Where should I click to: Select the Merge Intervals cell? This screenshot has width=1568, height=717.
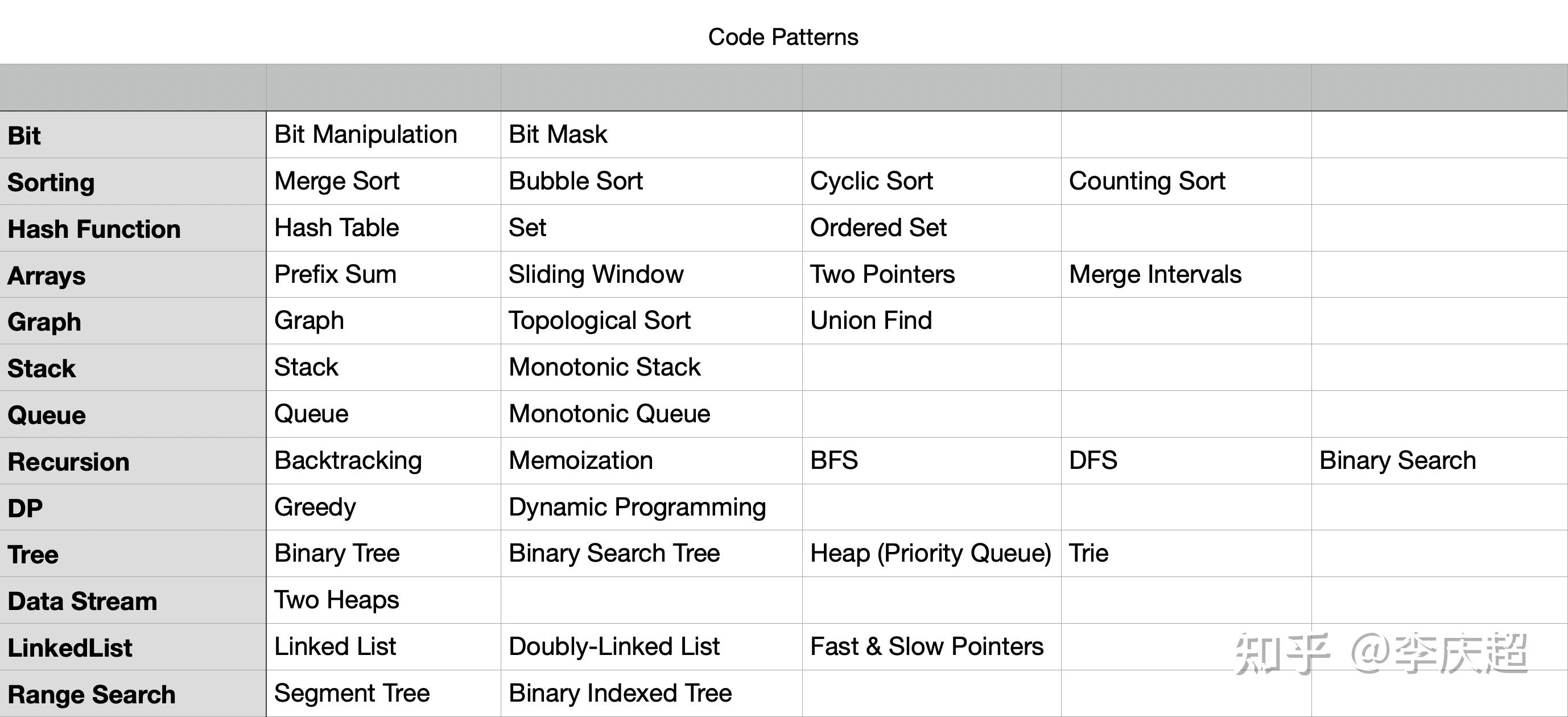point(1155,274)
